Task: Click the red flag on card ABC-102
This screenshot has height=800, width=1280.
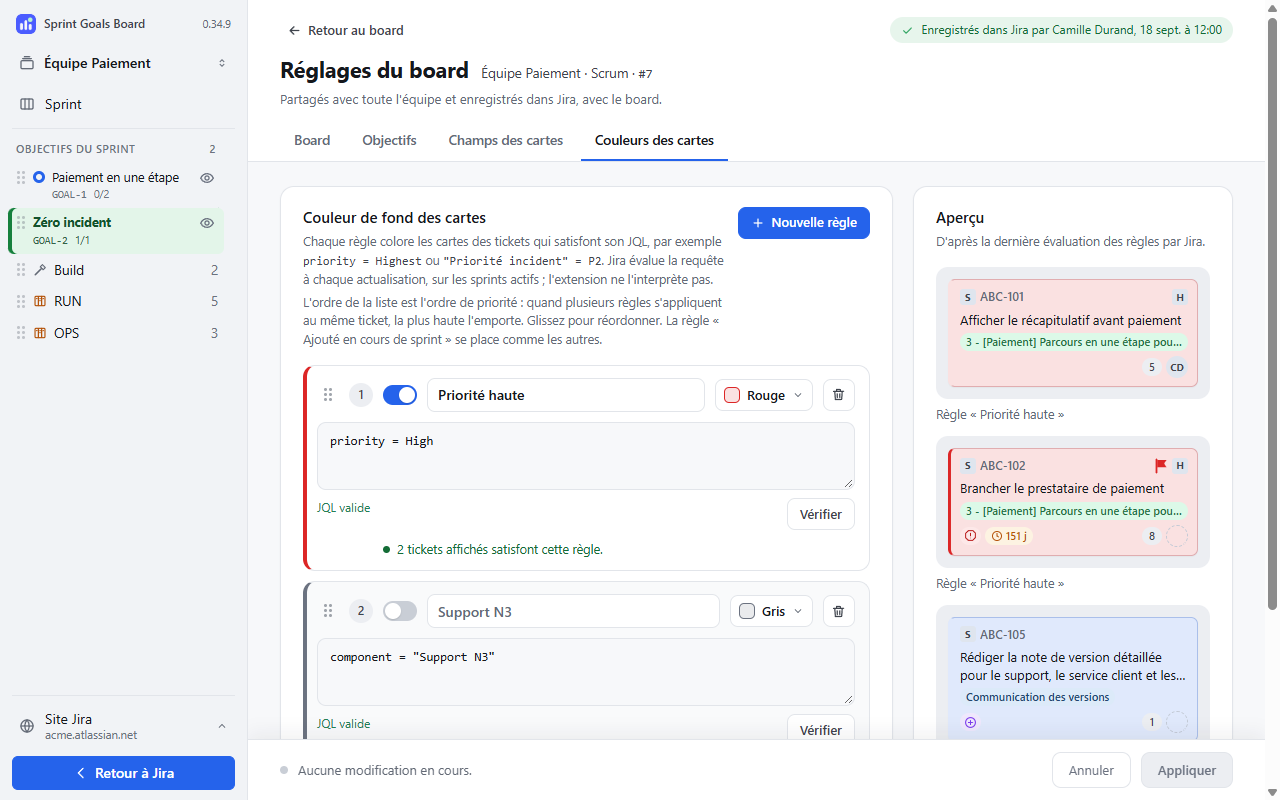Action: click(x=1161, y=466)
